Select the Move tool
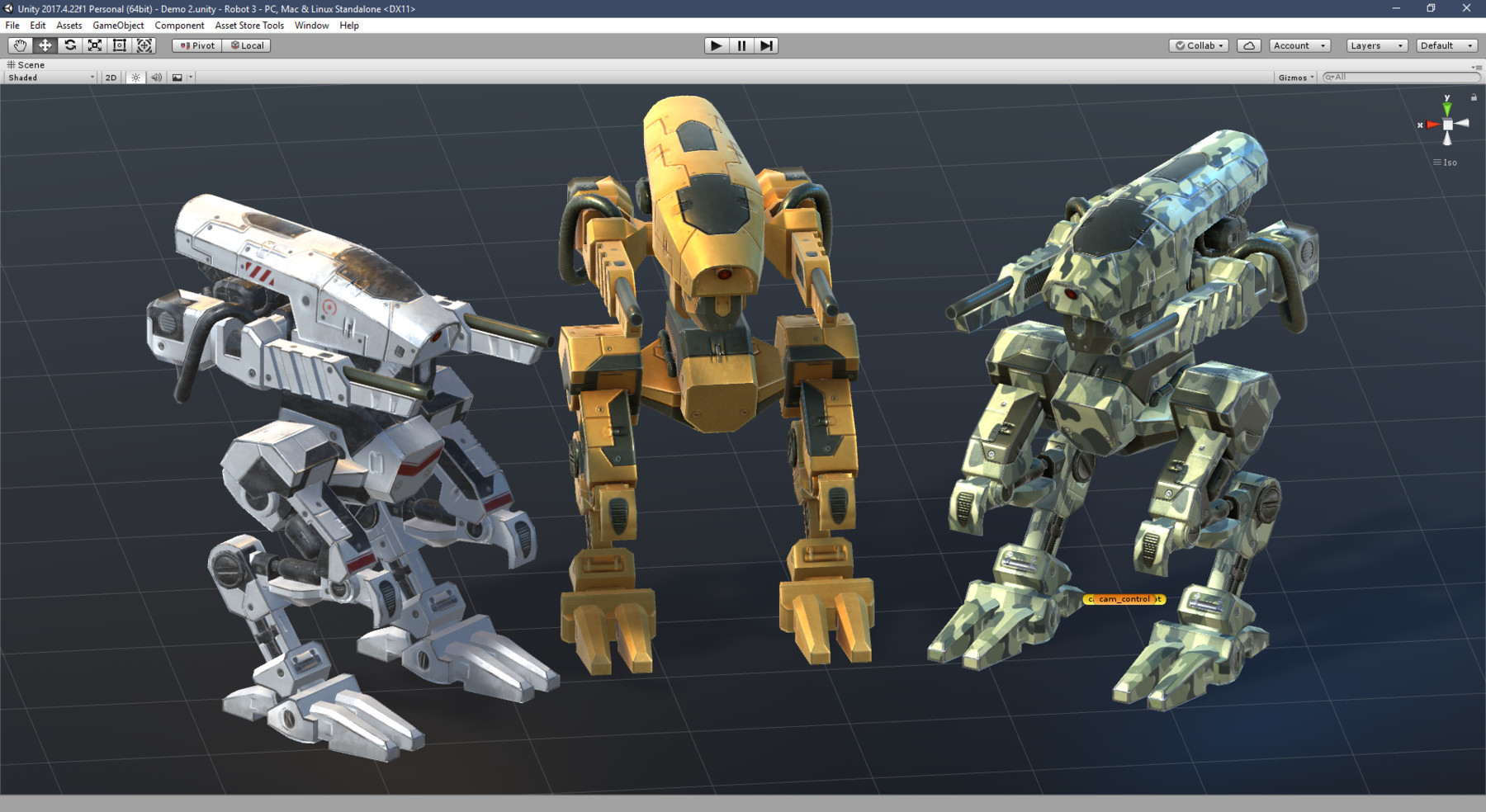Viewport: 1486px width, 812px height. click(45, 45)
